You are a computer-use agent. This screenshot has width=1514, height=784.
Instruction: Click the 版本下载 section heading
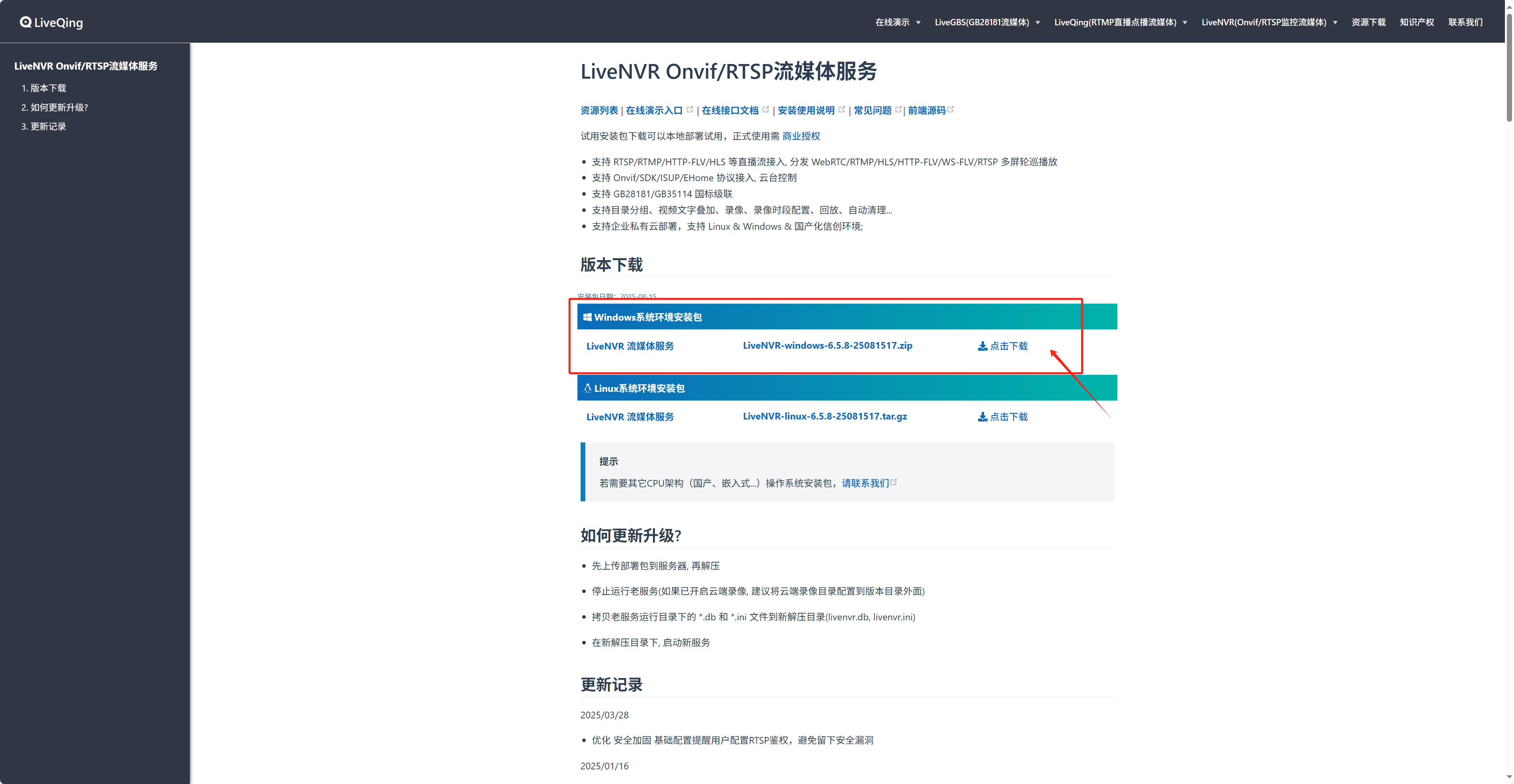click(611, 265)
